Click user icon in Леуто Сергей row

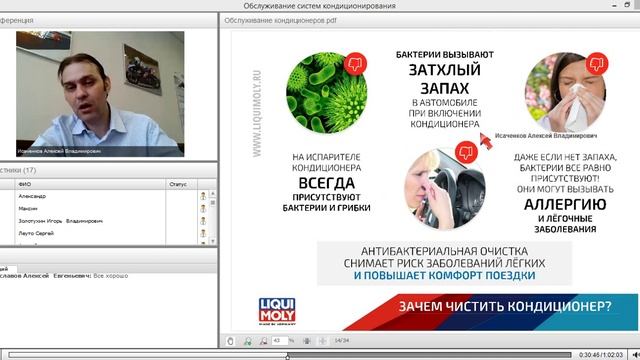(x=203, y=233)
